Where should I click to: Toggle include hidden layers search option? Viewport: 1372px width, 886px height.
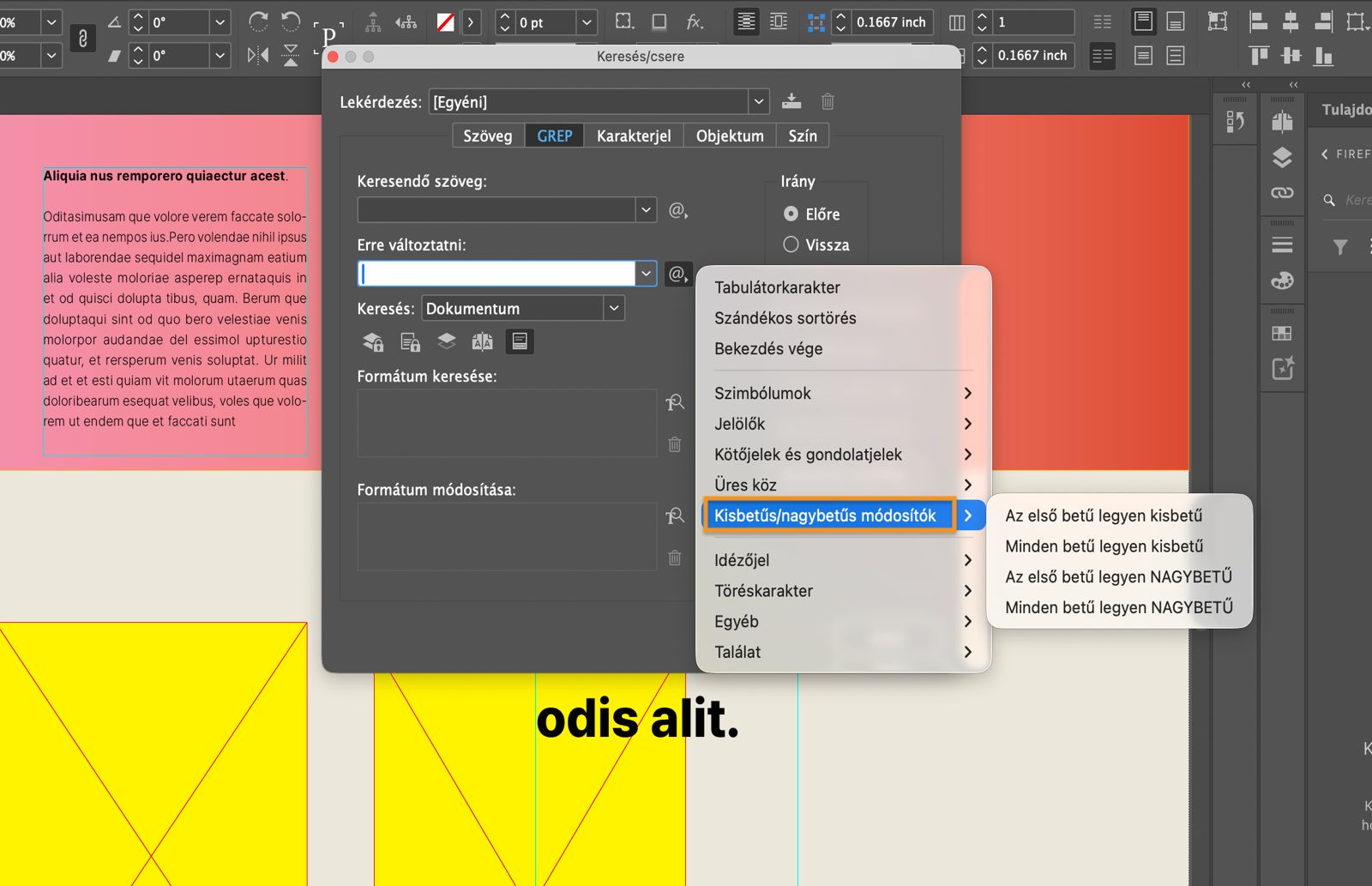tap(447, 342)
